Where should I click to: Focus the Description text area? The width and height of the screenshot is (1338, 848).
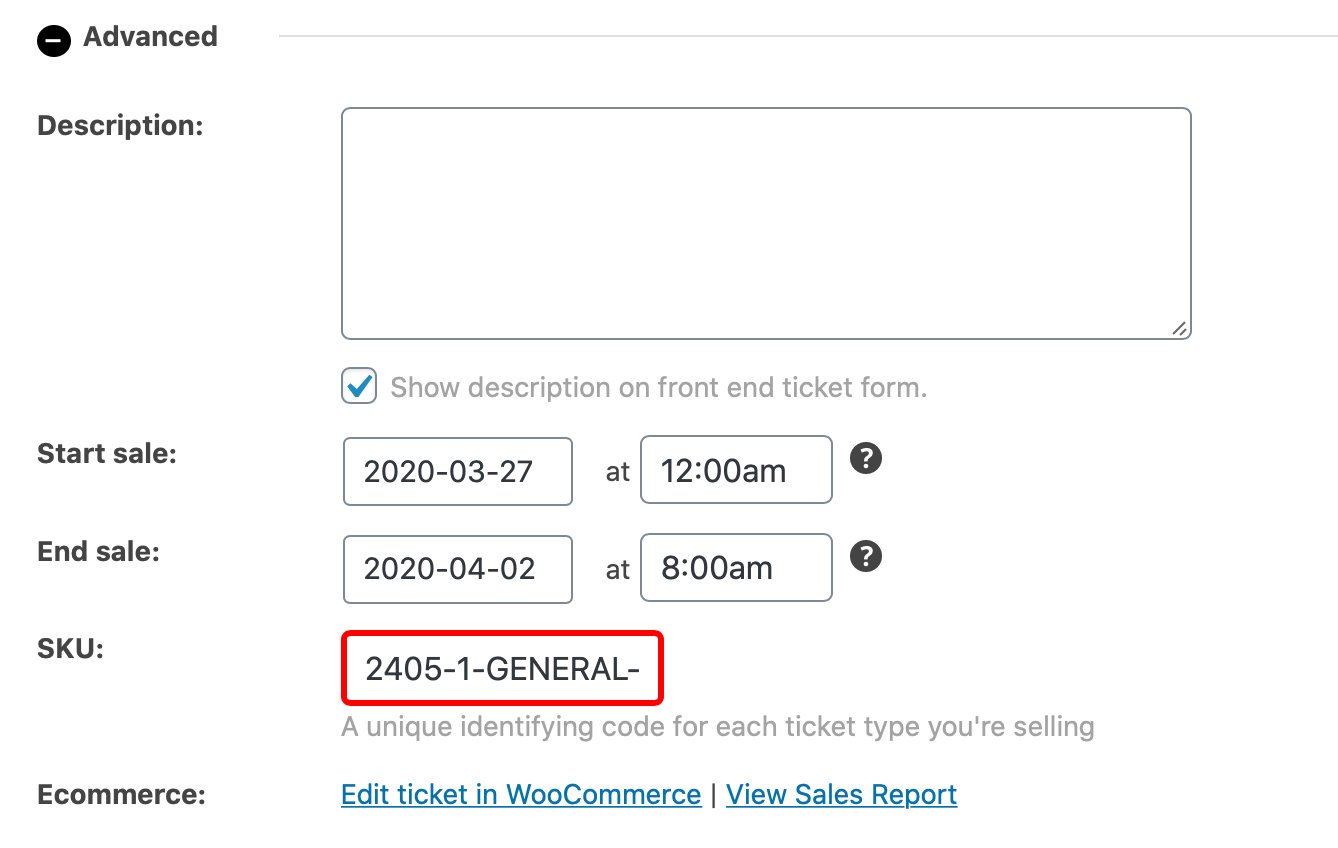pyautogui.click(x=765, y=223)
